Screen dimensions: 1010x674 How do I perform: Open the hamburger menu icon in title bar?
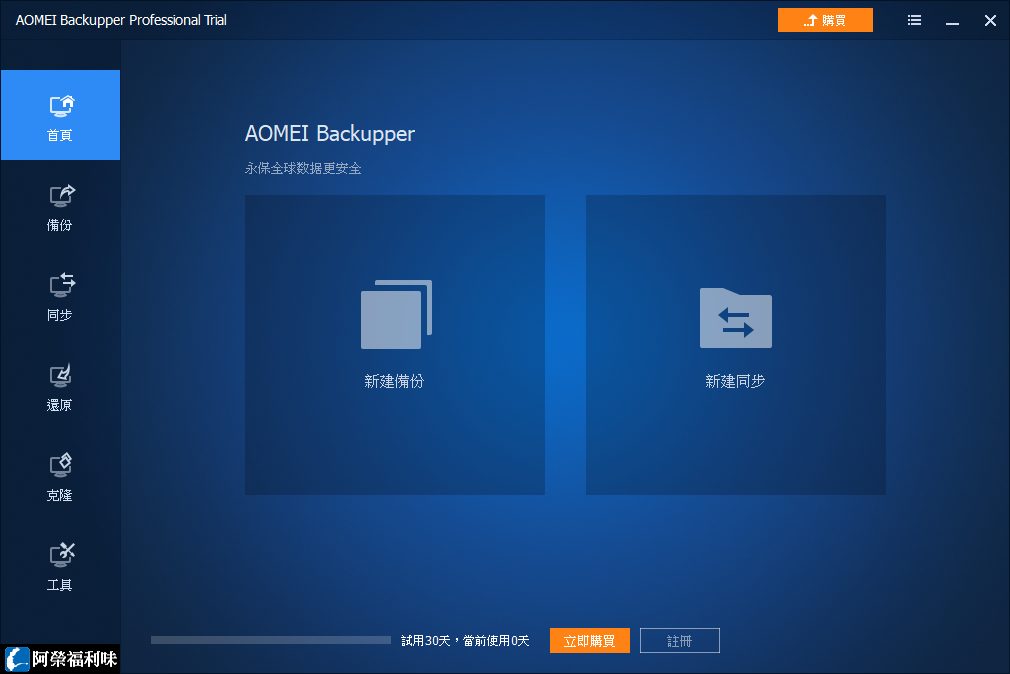click(913, 20)
